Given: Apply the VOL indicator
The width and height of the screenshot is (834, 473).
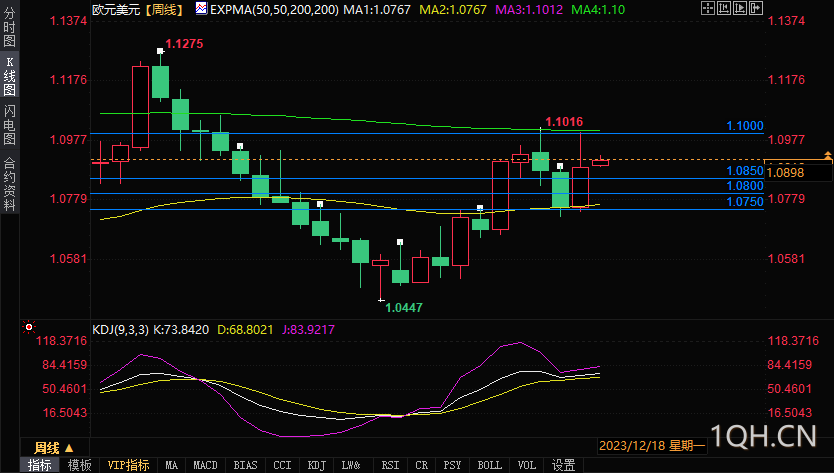Looking at the screenshot, I should pos(527,465).
